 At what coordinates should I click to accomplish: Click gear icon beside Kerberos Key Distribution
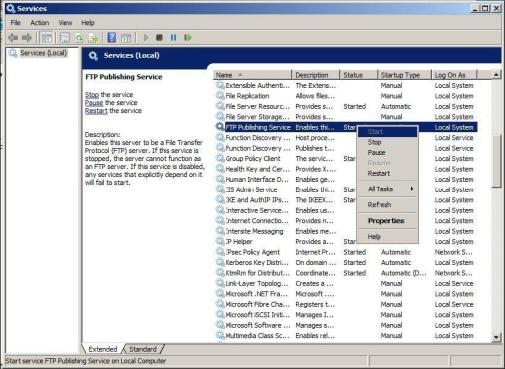(220, 262)
